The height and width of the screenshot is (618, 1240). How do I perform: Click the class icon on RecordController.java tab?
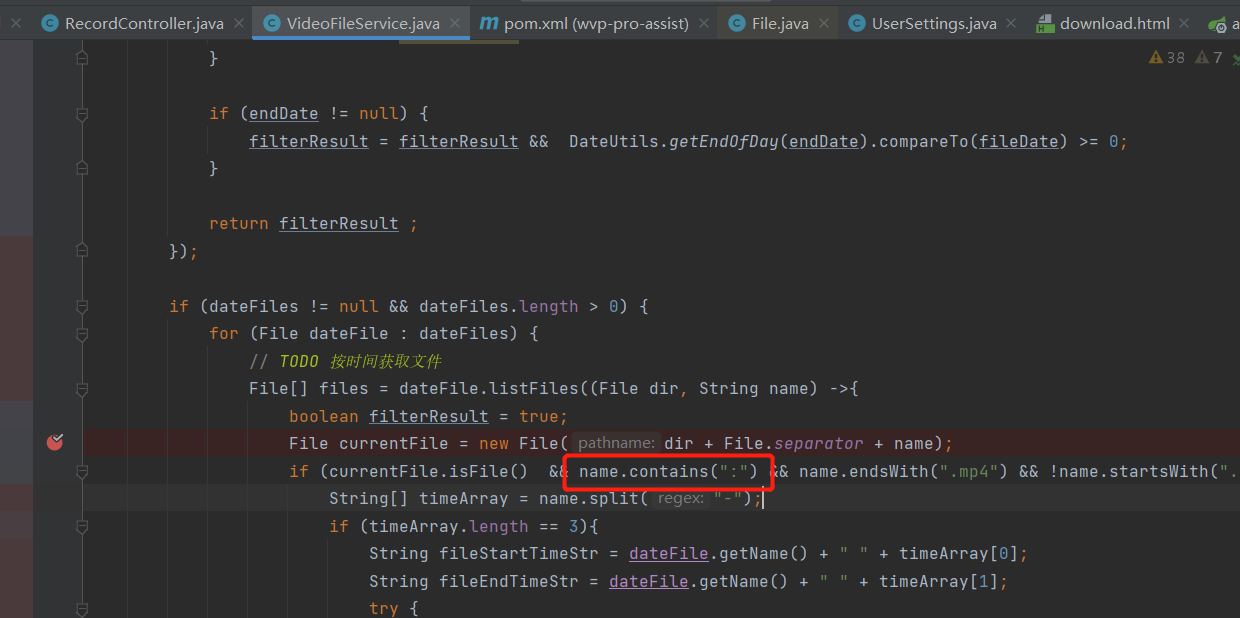(x=49, y=22)
